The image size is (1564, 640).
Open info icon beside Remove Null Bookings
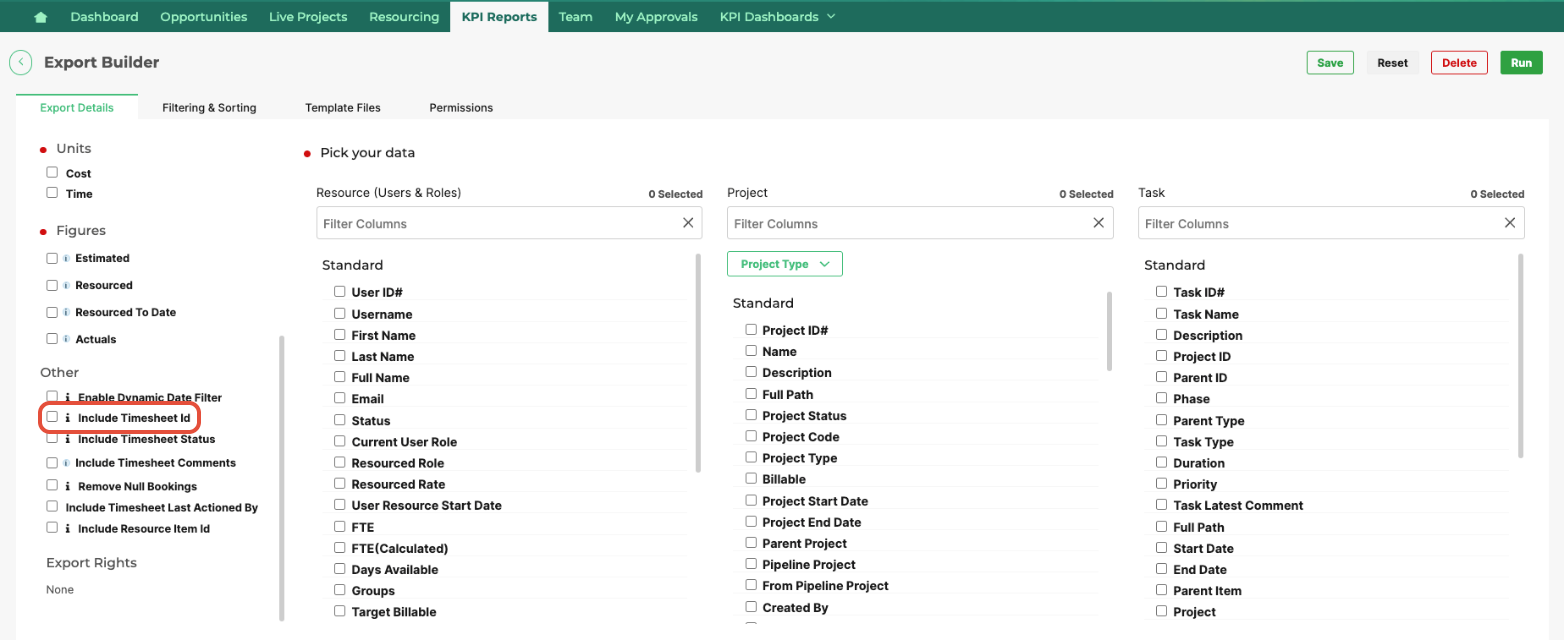pyautogui.click(x=68, y=487)
